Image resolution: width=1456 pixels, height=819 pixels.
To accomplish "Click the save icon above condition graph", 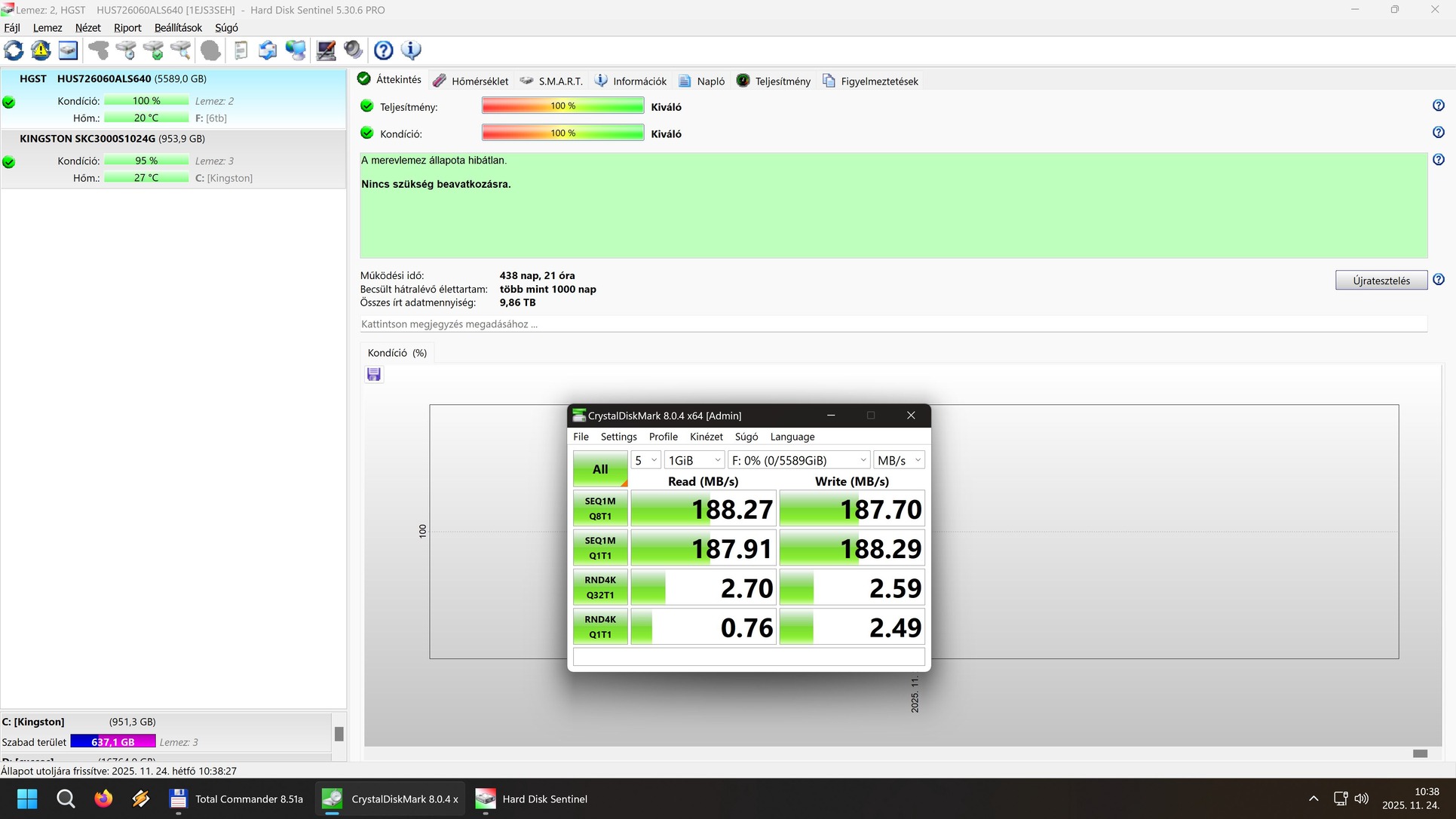I will (373, 375).
